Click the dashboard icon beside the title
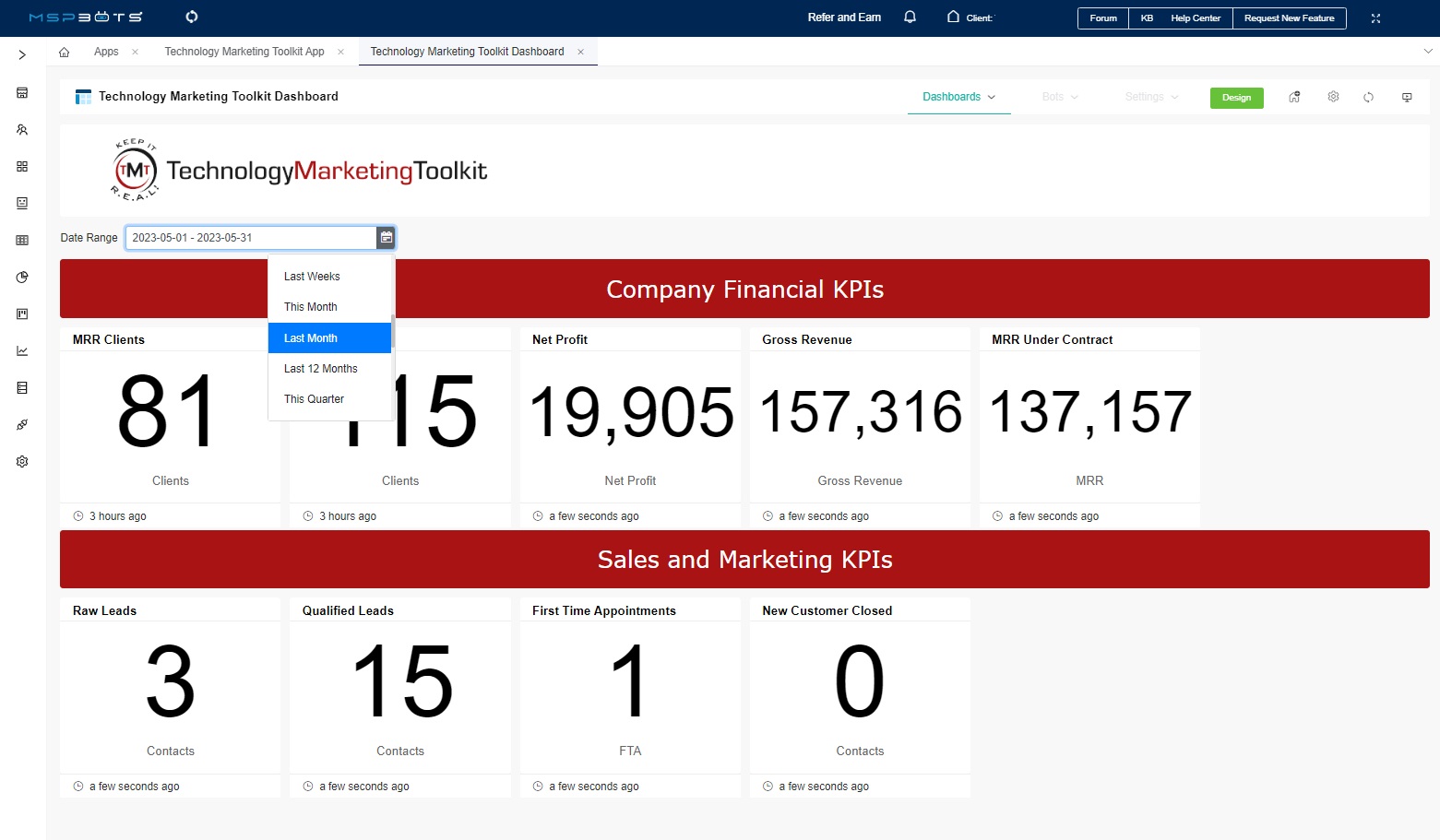 tap(83, 97)
